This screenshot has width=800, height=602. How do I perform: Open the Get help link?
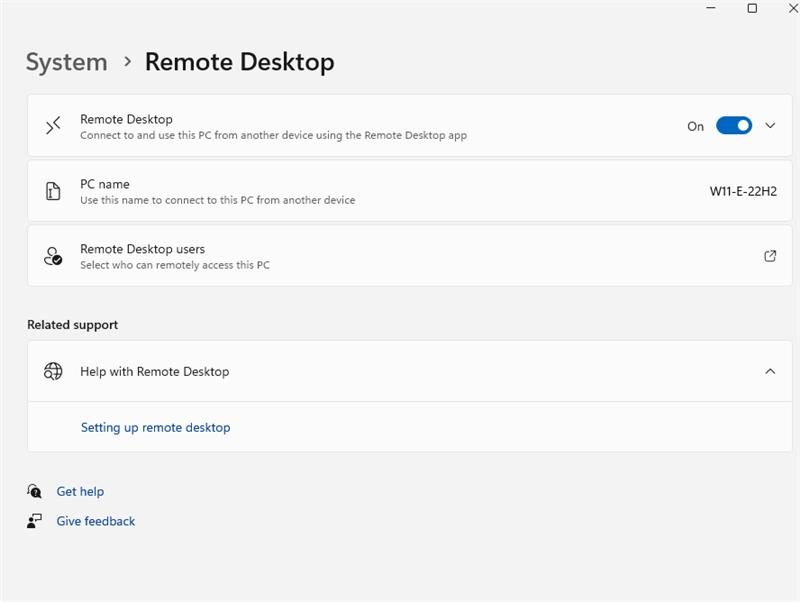(80, 492)
